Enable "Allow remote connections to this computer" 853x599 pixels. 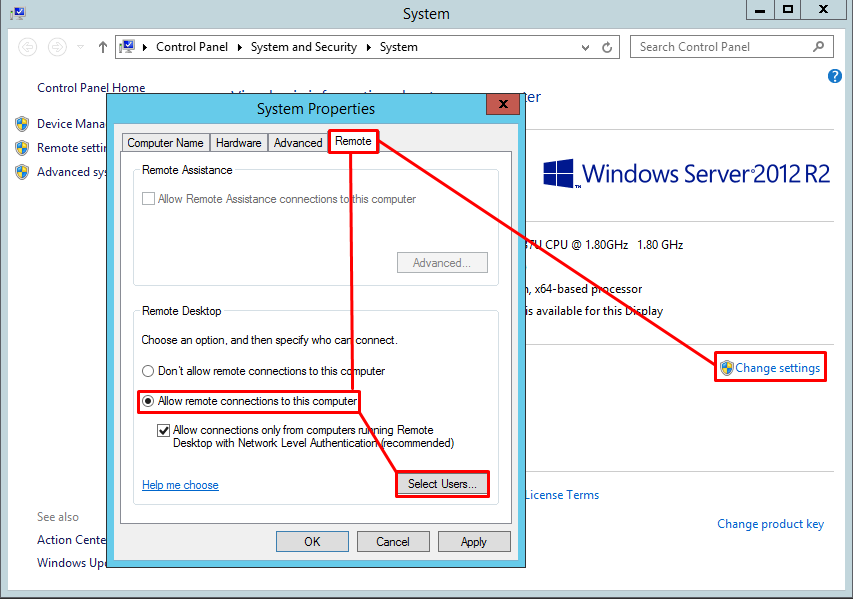[x=147, y=400]
